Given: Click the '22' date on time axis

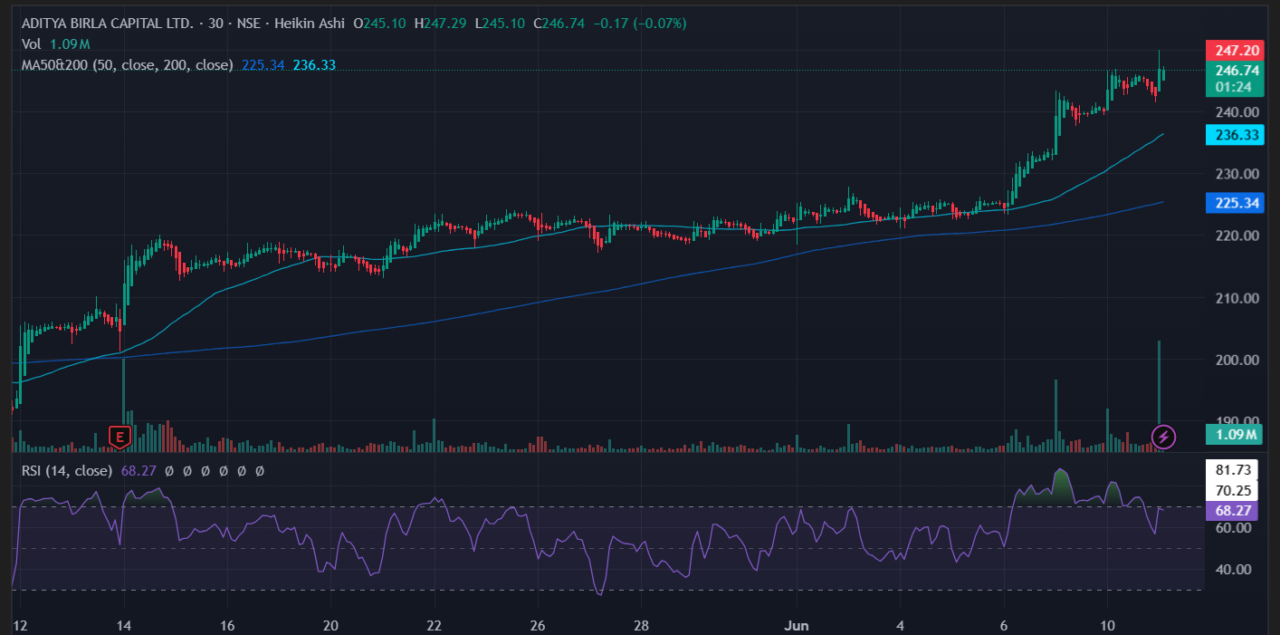Looking at the screenshot, I should (433, 625).
